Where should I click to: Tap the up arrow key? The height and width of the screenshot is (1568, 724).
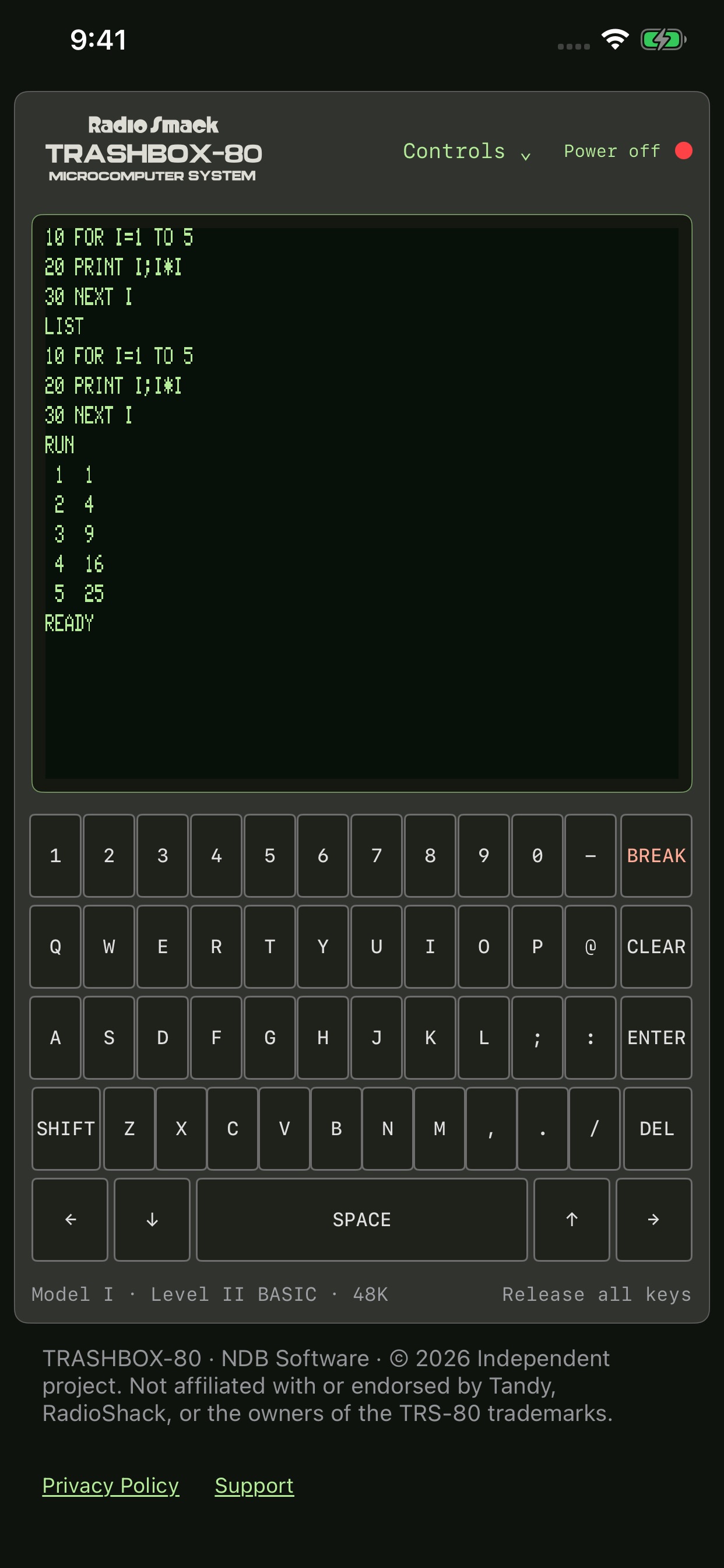click(x=571, y=1219)
